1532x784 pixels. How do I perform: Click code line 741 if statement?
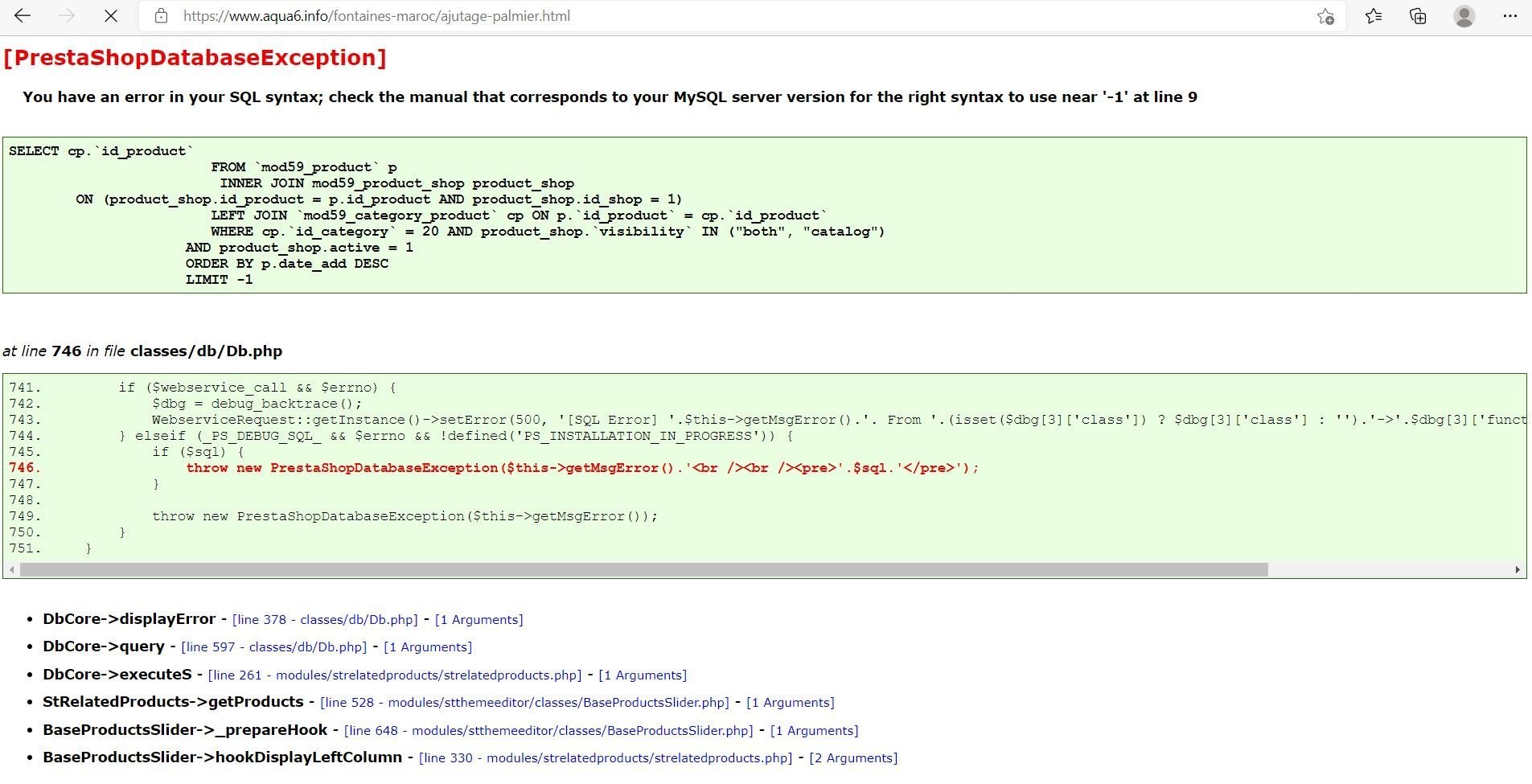[257, 388]
